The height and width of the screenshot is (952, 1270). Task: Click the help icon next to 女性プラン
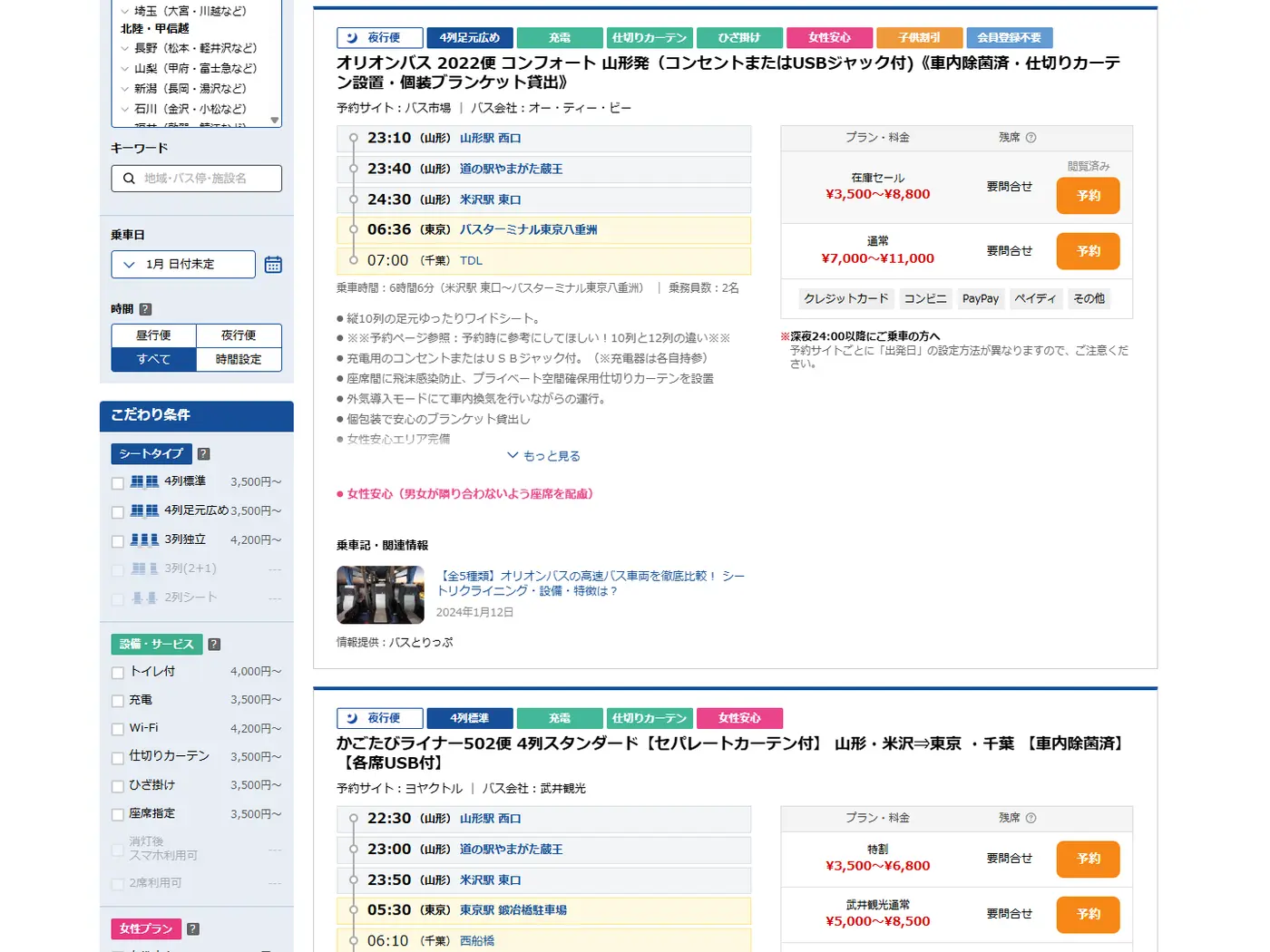click(x=191, y=928)
